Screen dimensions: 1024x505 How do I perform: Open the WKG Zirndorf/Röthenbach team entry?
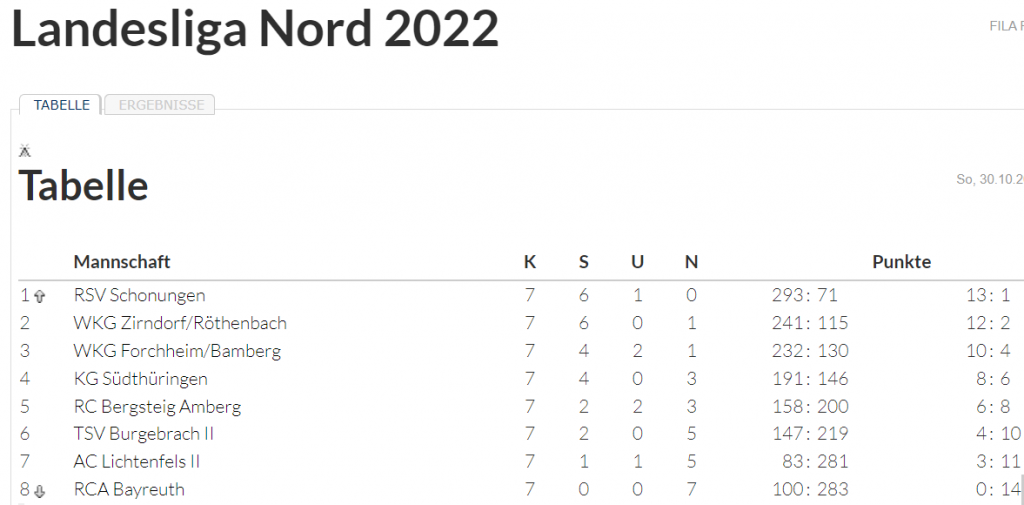pyautogui.click(x=180, y=323)
